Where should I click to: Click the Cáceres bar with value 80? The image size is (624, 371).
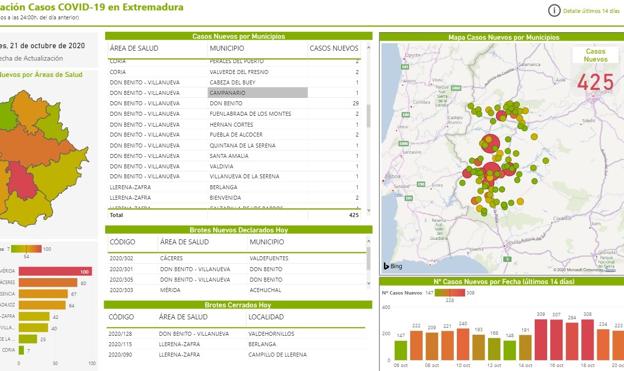(48, 283)
